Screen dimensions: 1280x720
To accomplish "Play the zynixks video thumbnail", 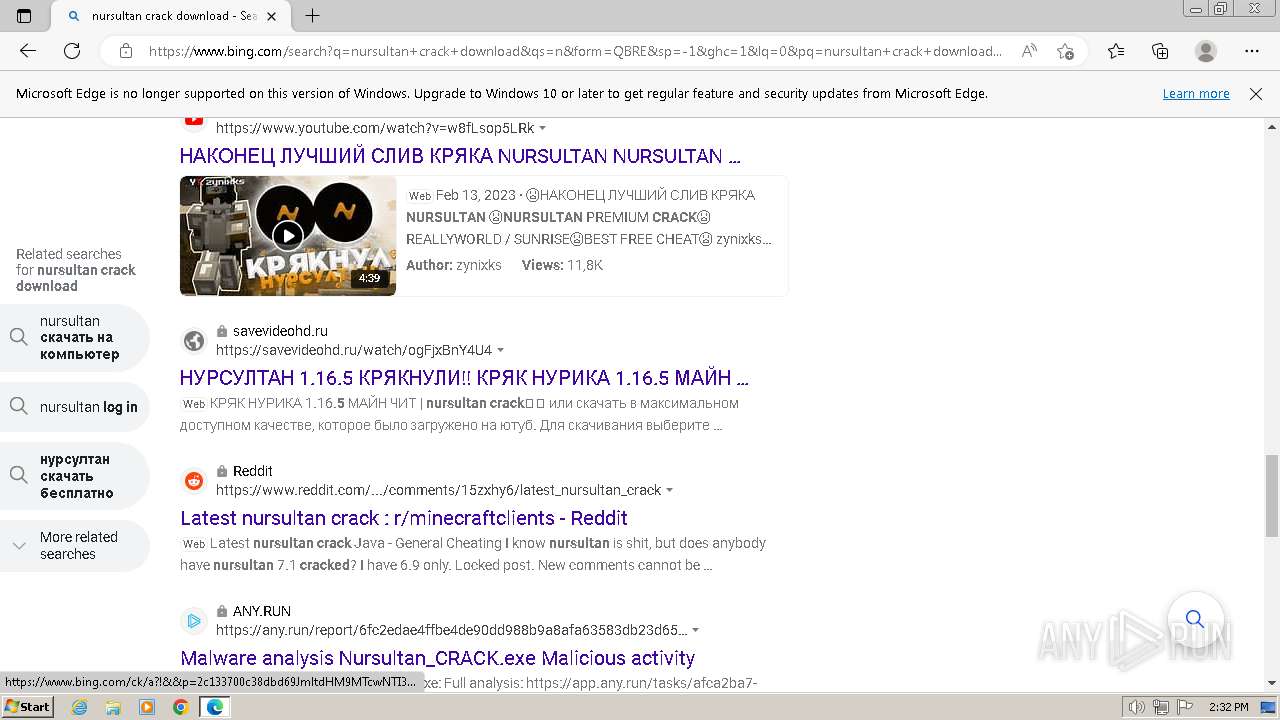I will point(288,236).
